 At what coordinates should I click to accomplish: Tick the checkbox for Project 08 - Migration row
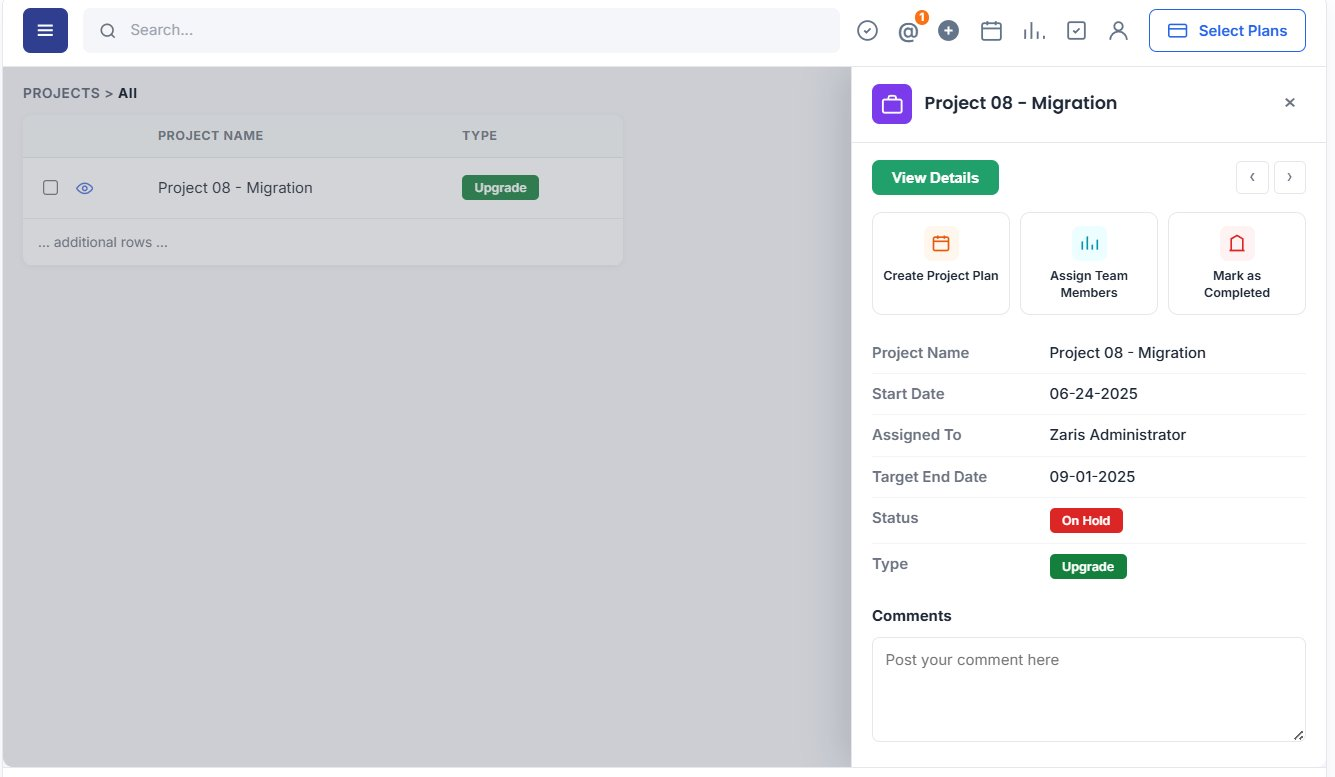[51, 188]
